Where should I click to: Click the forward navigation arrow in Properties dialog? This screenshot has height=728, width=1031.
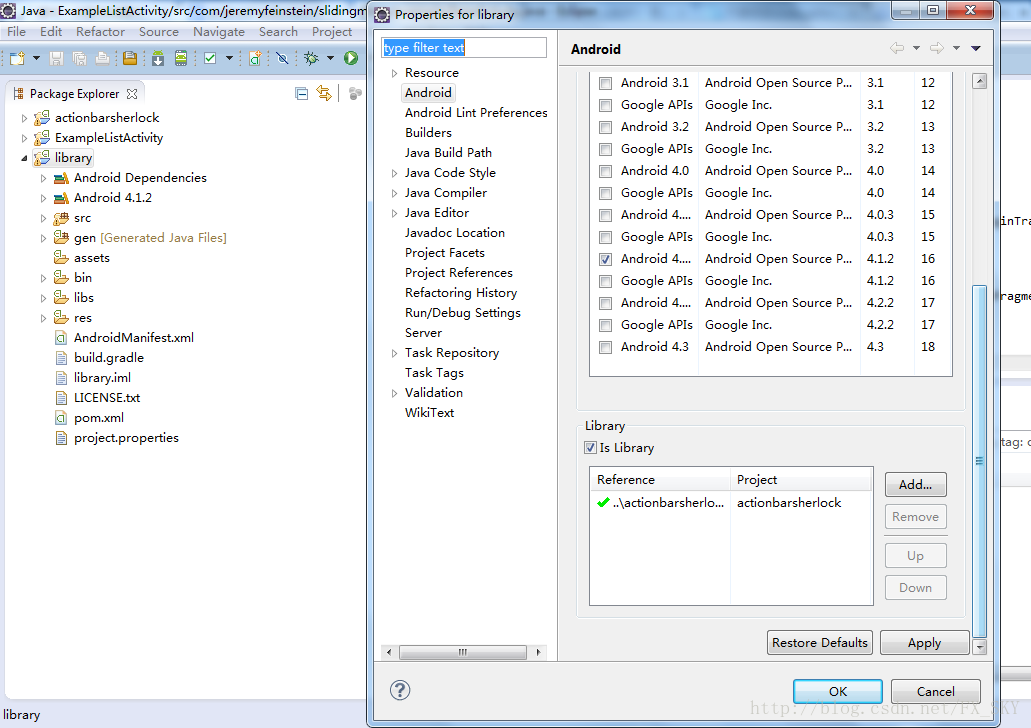[x=937, y=48]
